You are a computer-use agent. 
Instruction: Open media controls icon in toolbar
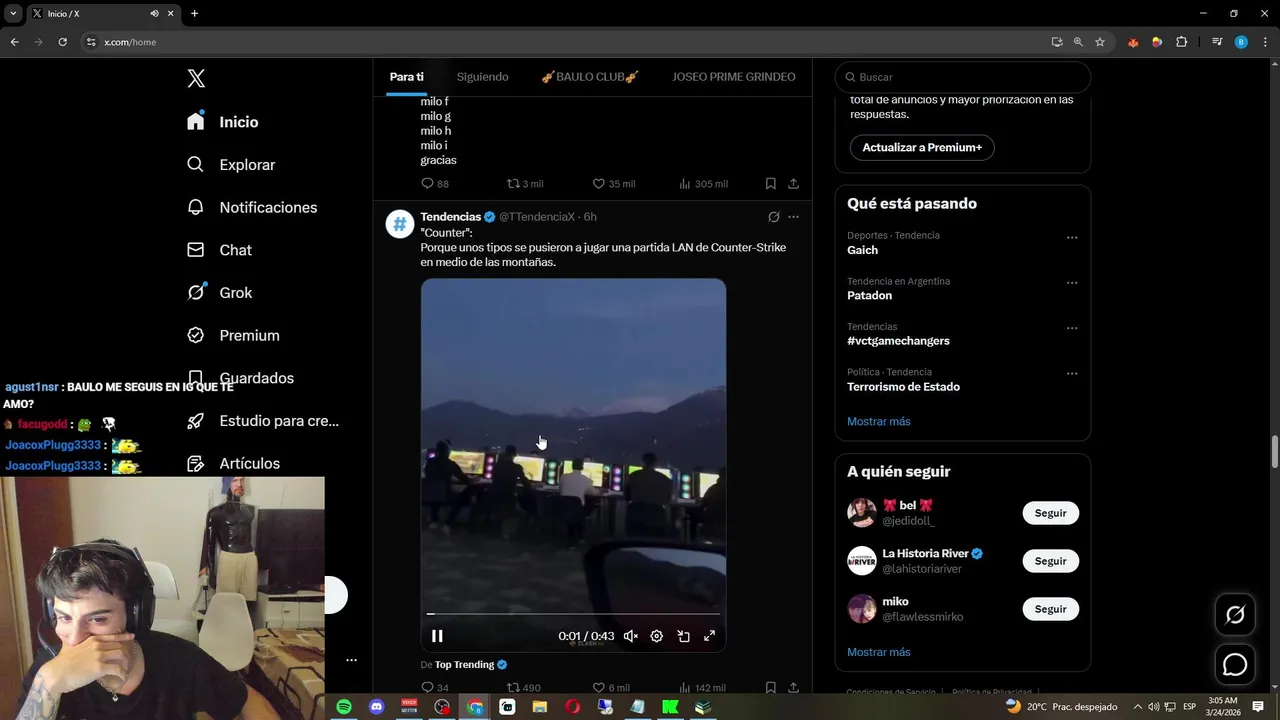click(x=1217, y=42)
